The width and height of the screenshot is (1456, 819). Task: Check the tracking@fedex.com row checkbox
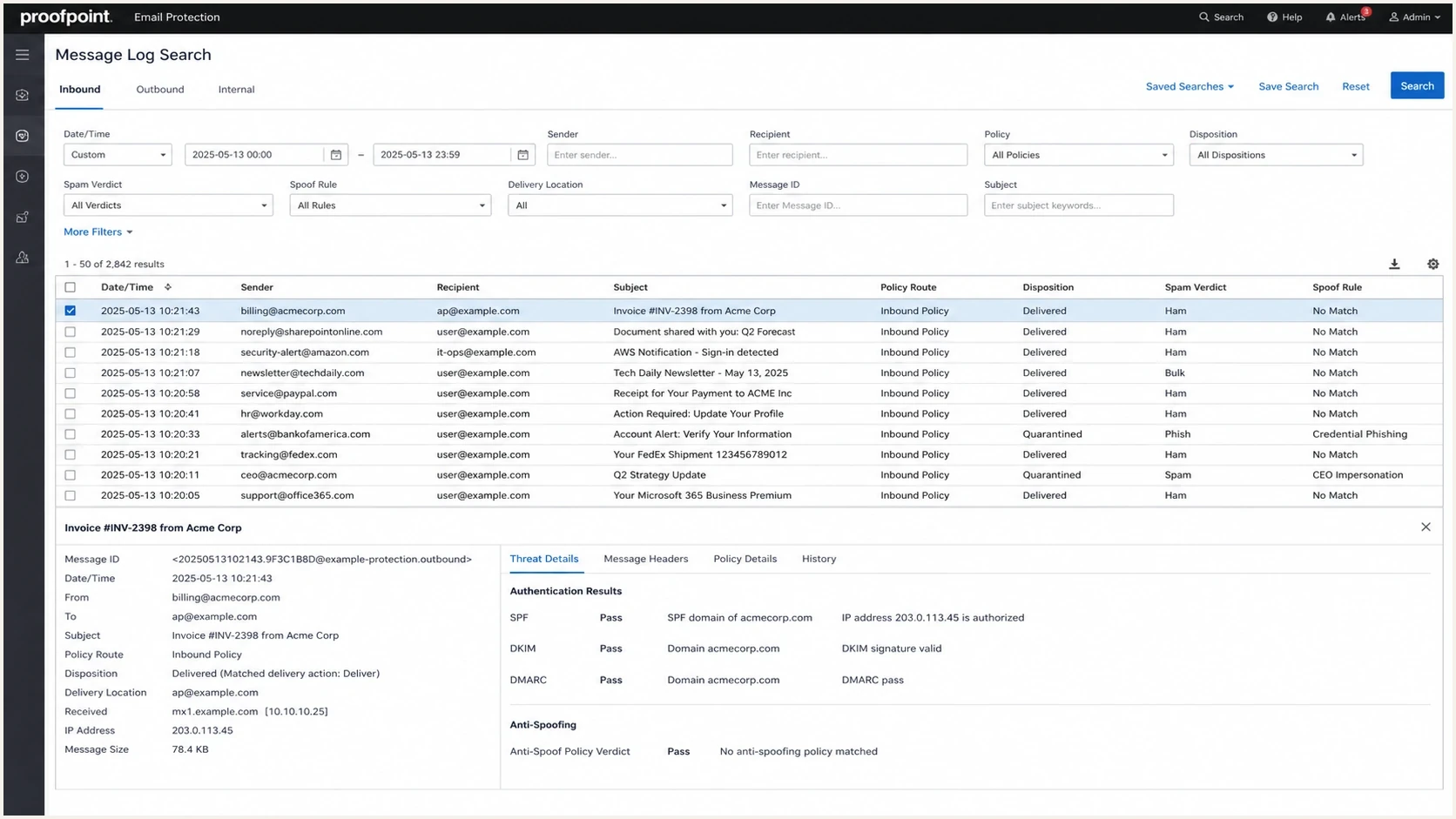[x=71, y=454]
